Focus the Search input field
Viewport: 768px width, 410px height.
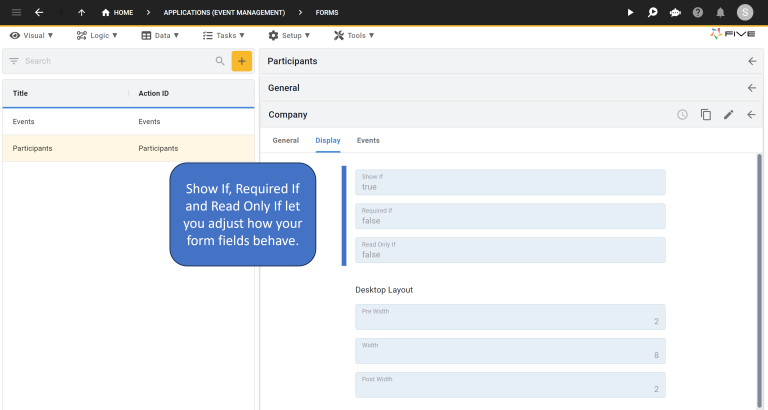[118, 61]
